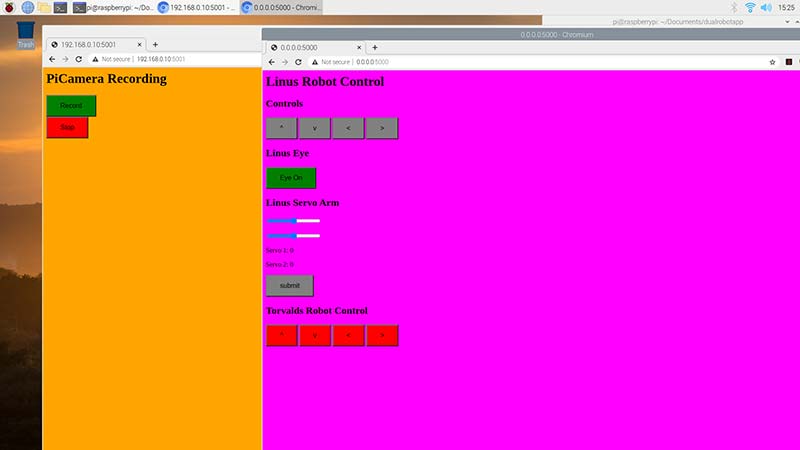Open the terminal launcher icon
This screenshot has width=800, height=450.
(61, 7)
